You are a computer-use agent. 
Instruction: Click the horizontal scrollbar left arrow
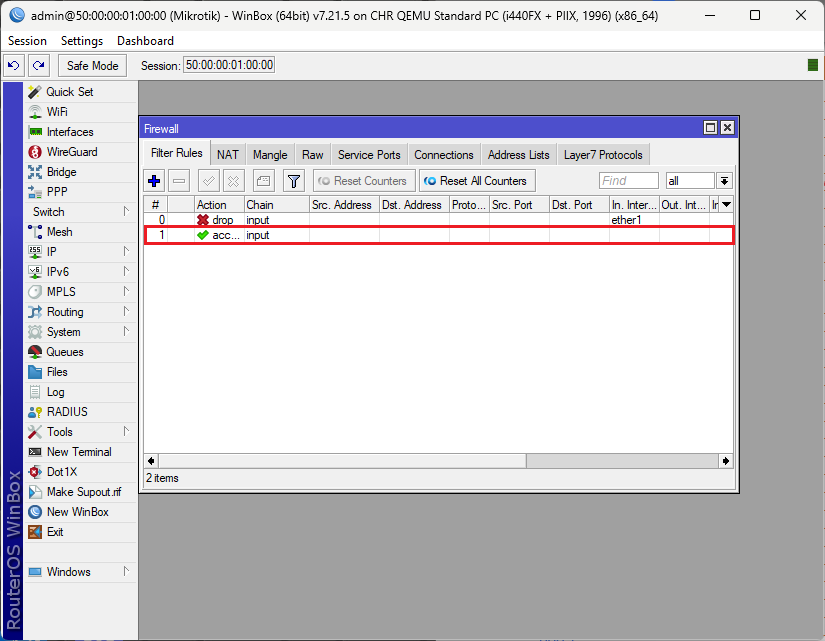point(152,461)
